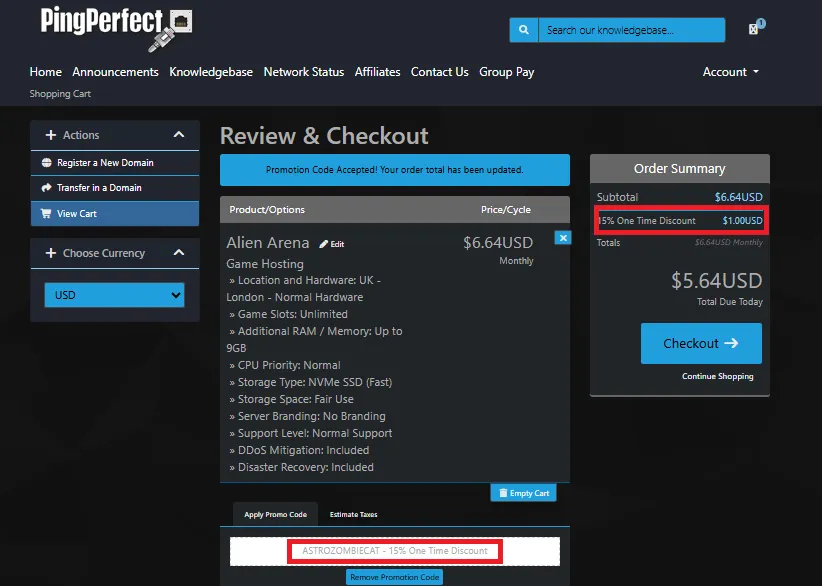This screenshot has width=822, height=586.
Task: Click the Product/Options column header
Action: pyautogui.click(x=267, y=210)
